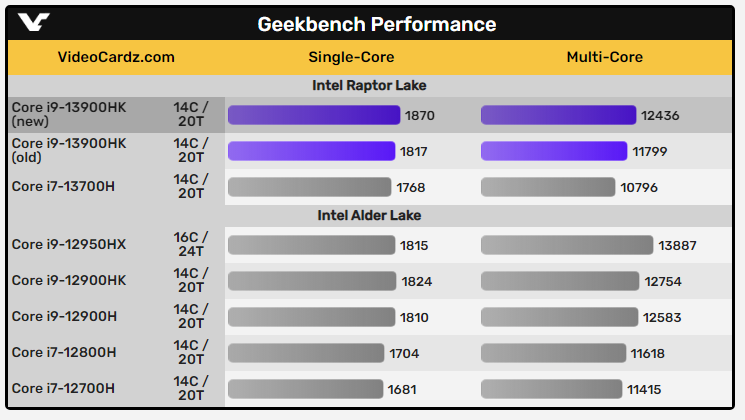The image size is (745, 420).
Task: Click the single-core score 1824
Action: pyautogui.click(x=417, y=281)
